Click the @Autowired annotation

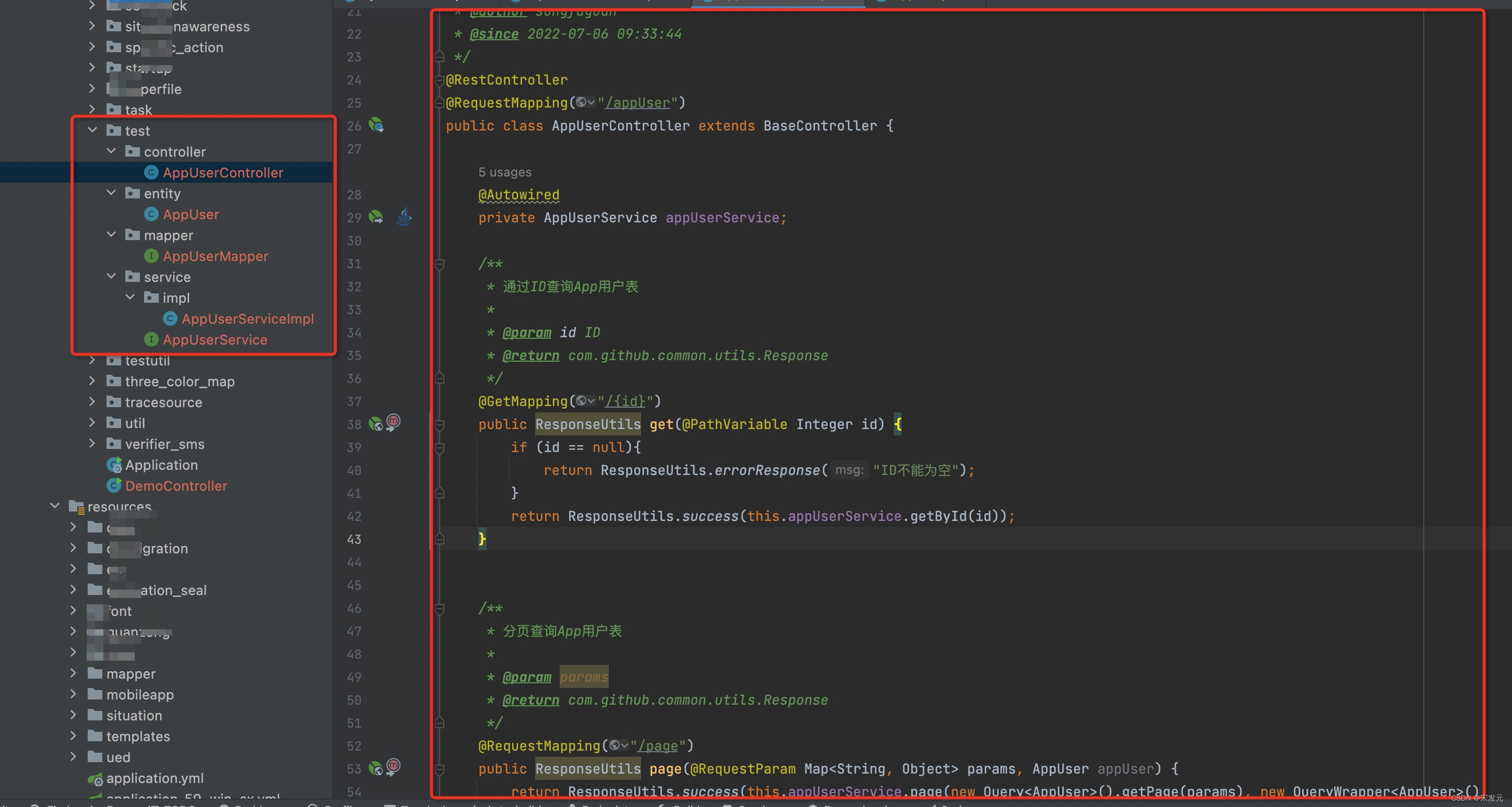coord(519,195)
